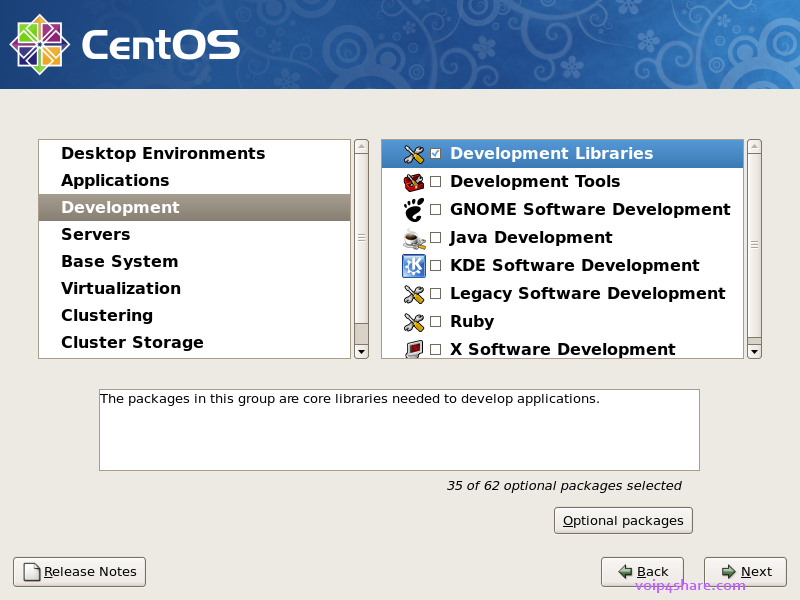Uncheck the Development Libraries checkbox
Screen dimensions: 800x600
(x=435, y=153)
